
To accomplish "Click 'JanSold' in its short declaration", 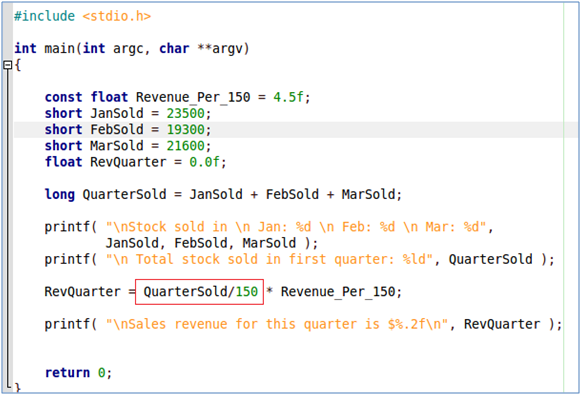I will click(117, 113).
